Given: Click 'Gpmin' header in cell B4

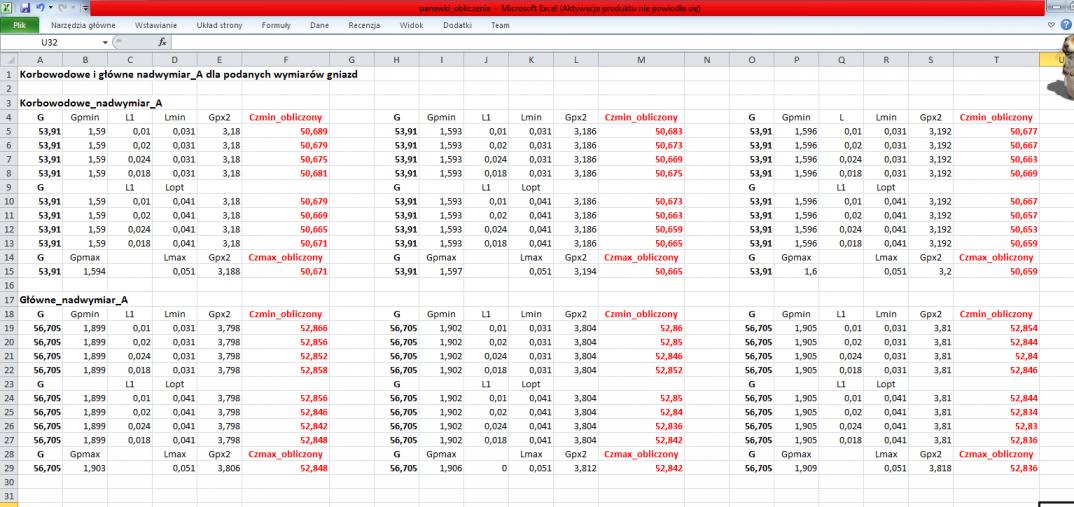Looking at the screenshot, I should (85, 117).
